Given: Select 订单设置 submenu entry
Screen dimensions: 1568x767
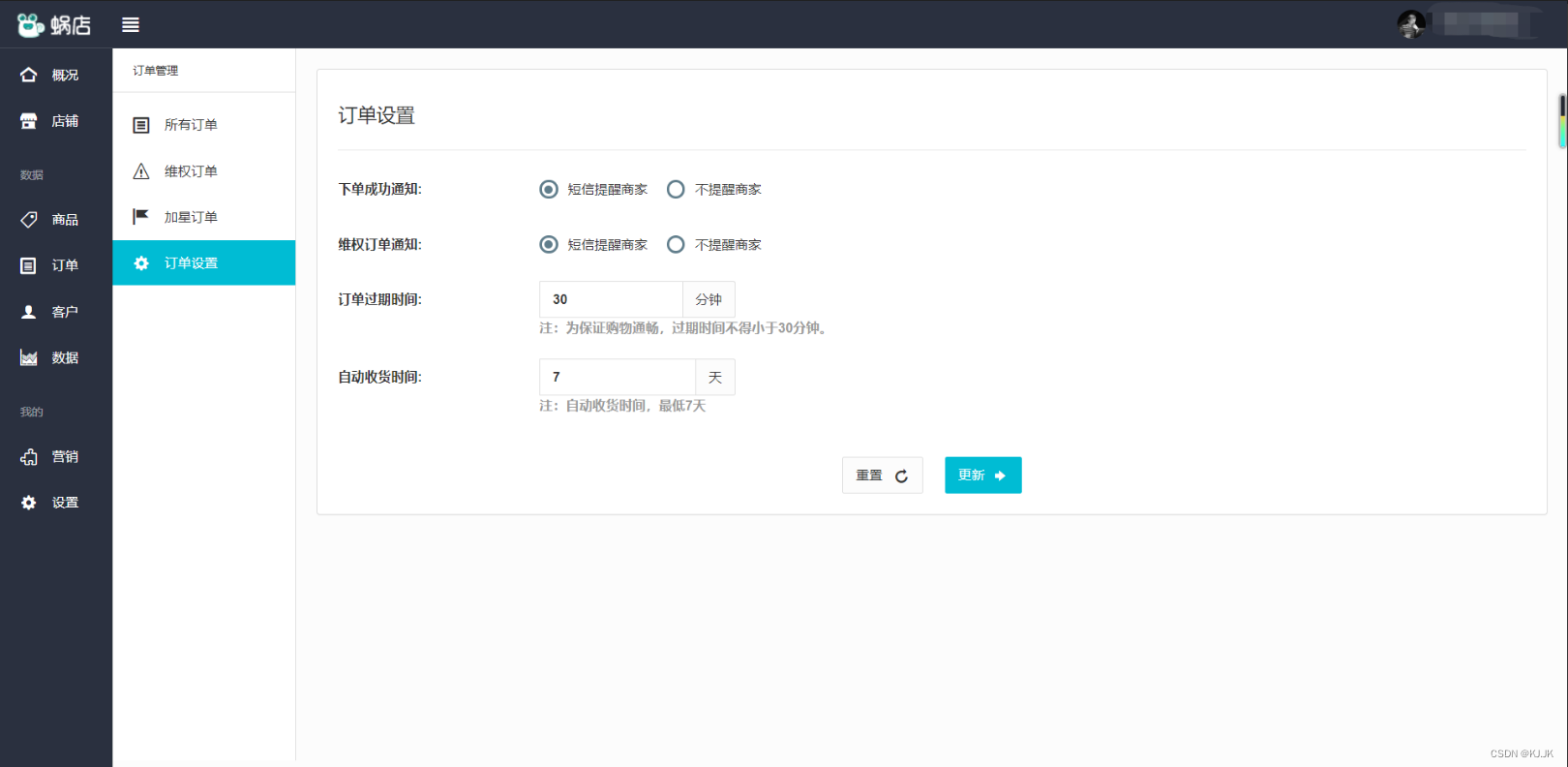Looking at the screenshot, I should pyautogui.click(x=204, y=263).
